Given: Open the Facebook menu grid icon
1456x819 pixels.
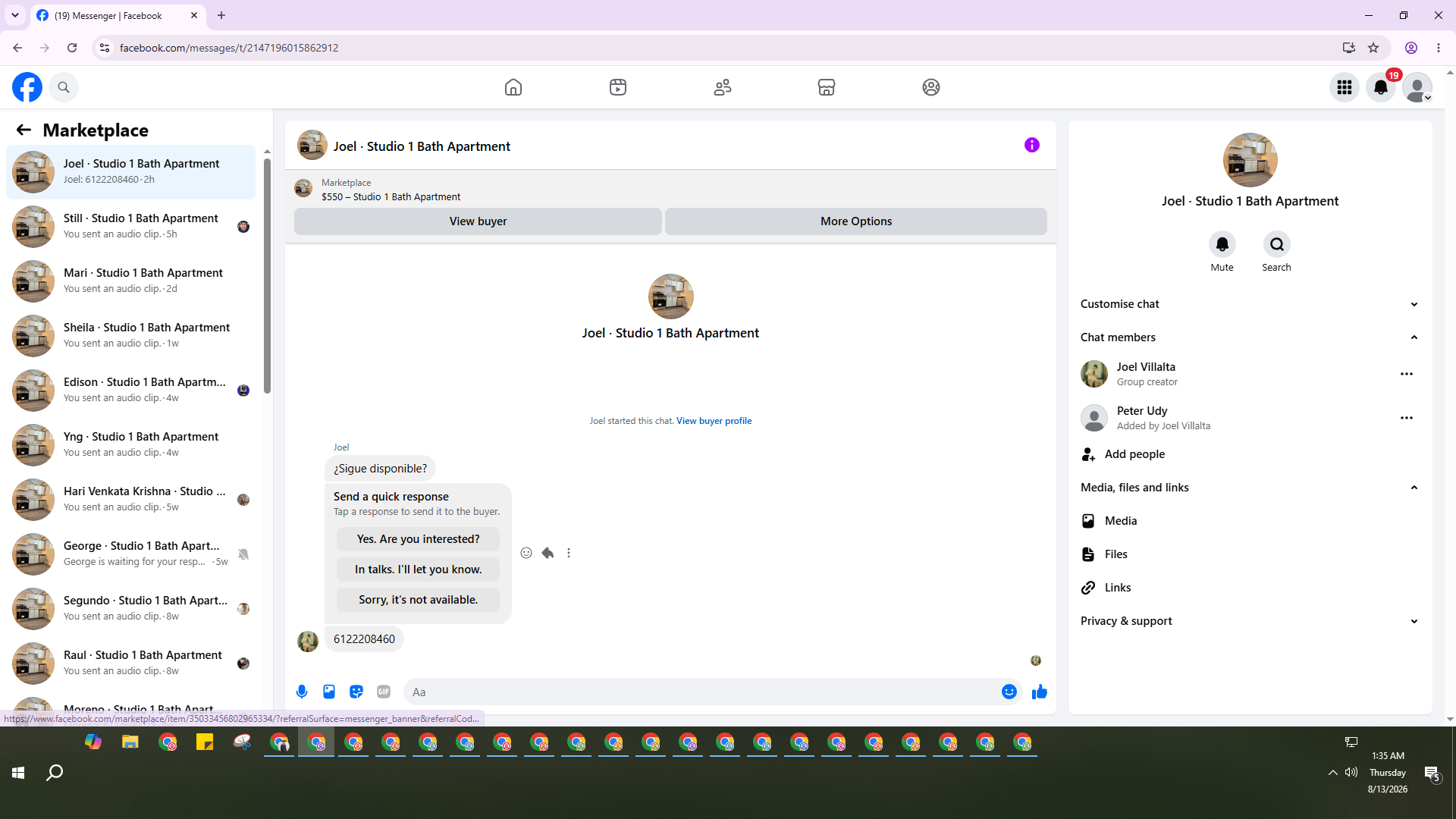Looking at the screenshot, I should pos(1345,87).
